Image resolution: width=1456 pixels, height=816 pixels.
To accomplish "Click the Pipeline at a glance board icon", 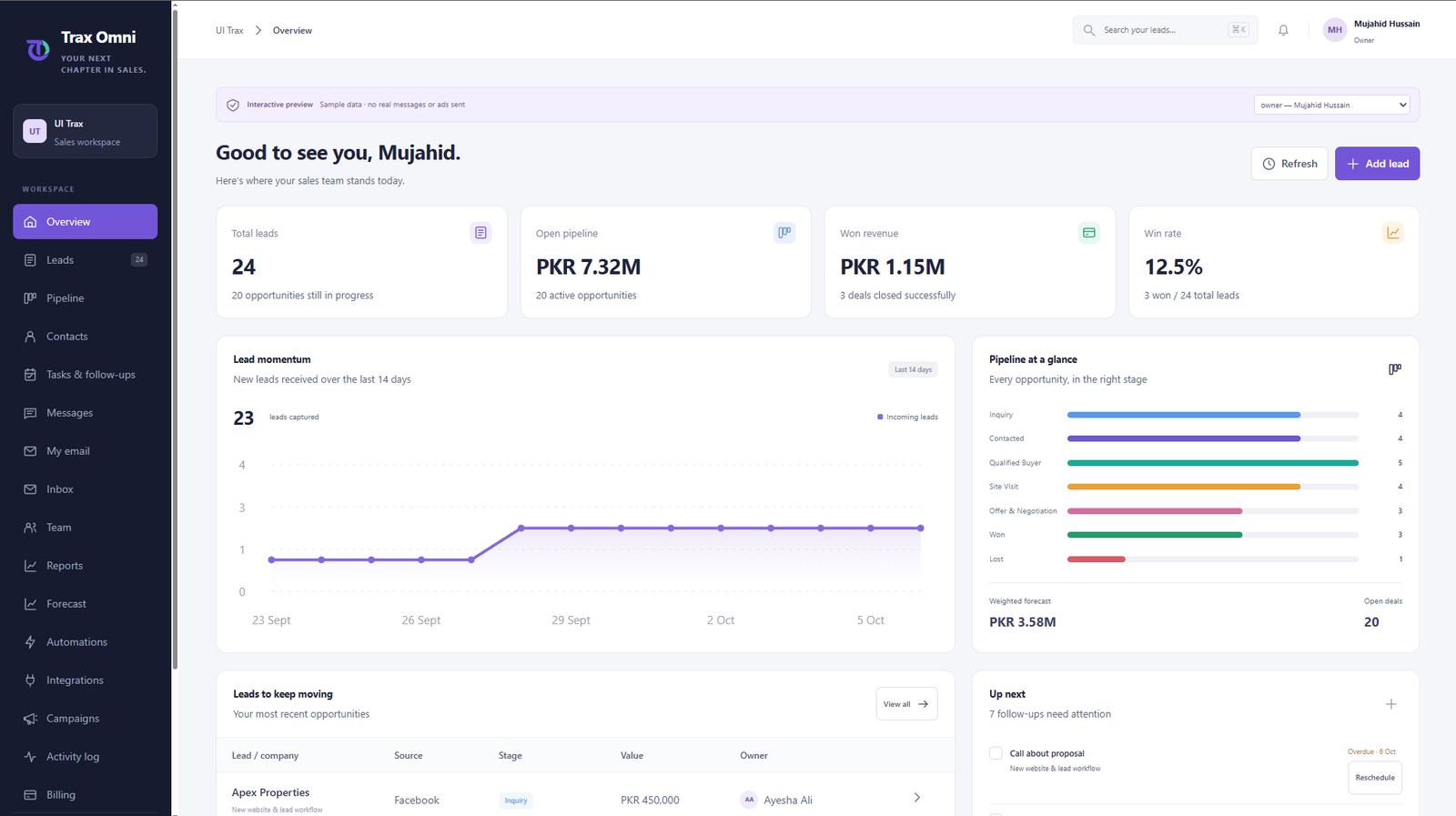I will coord(1395,369).
